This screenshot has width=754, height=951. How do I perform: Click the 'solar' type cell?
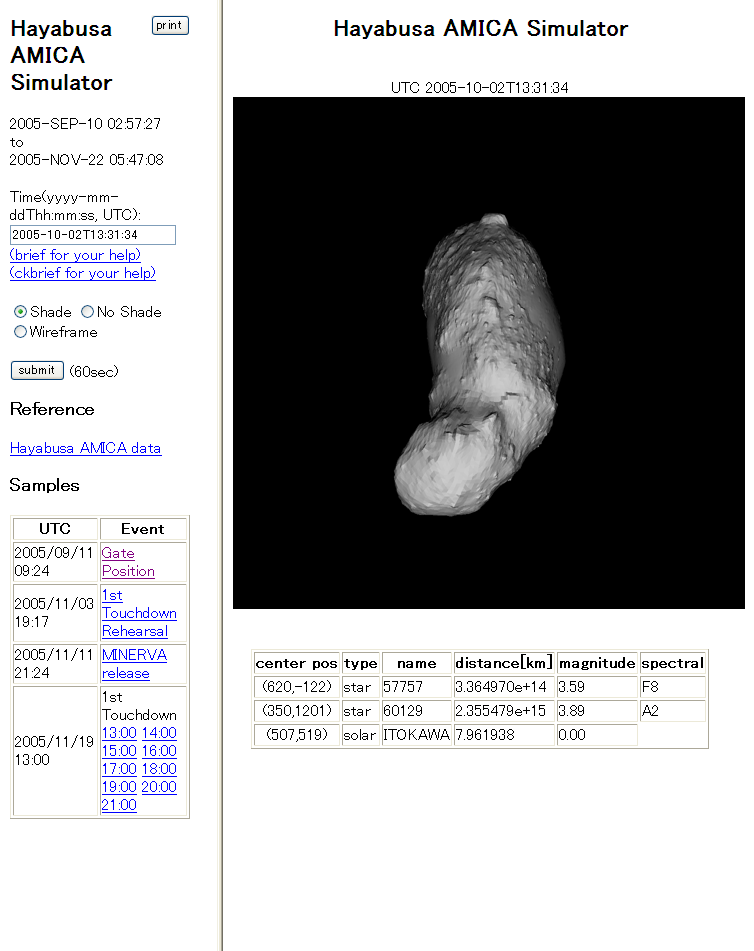tap(360, 735)
